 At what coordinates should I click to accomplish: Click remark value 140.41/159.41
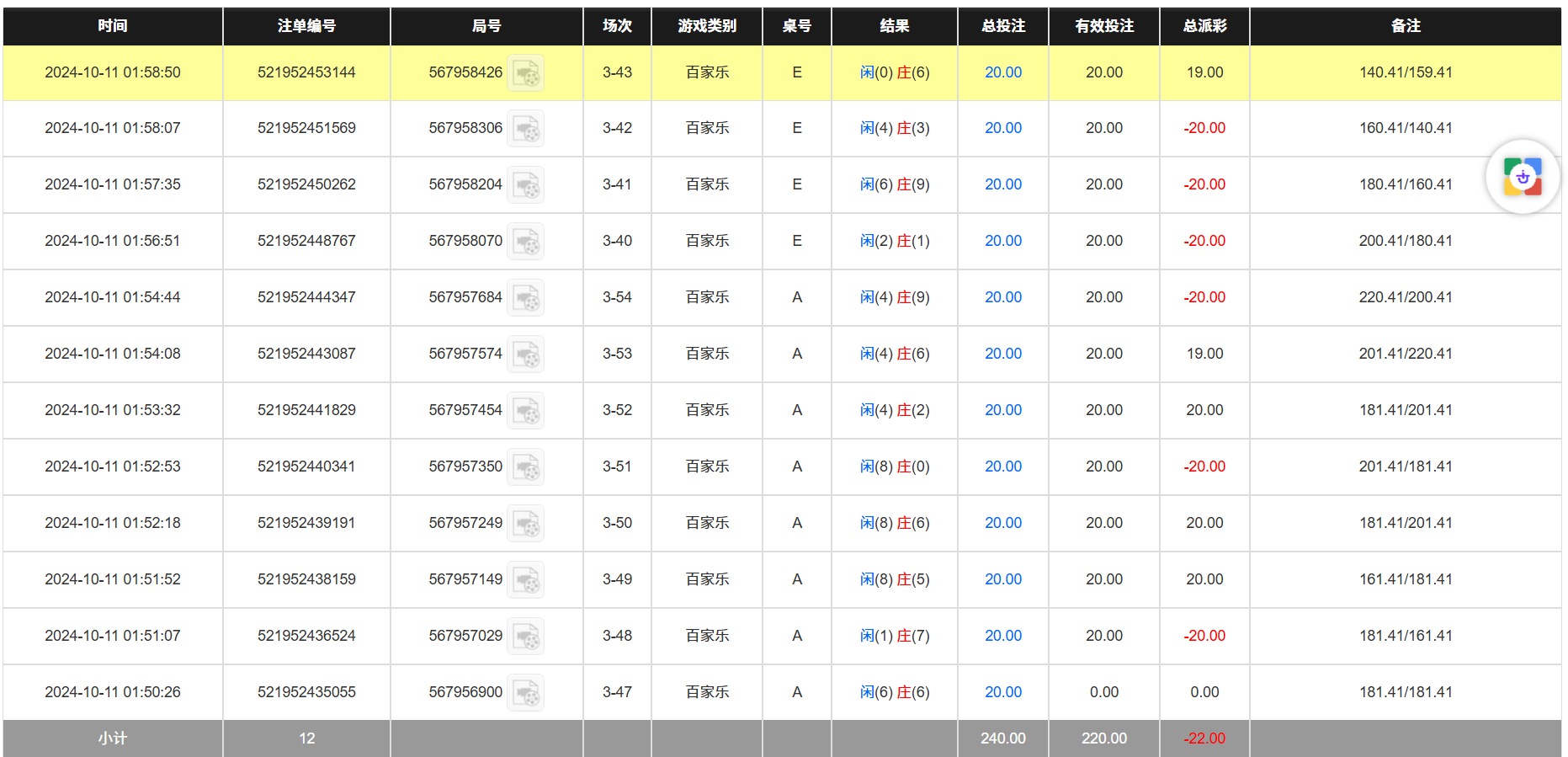tap(1406, 72)
